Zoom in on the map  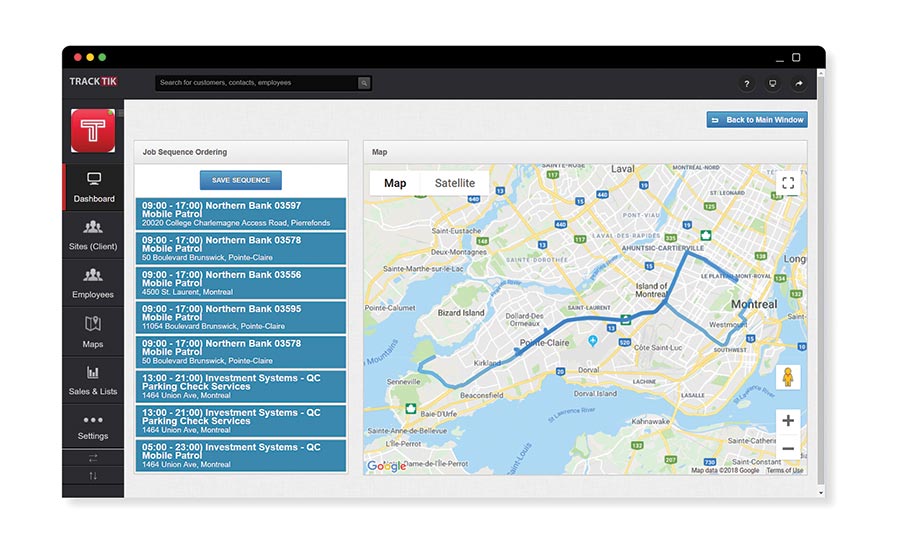788,421
